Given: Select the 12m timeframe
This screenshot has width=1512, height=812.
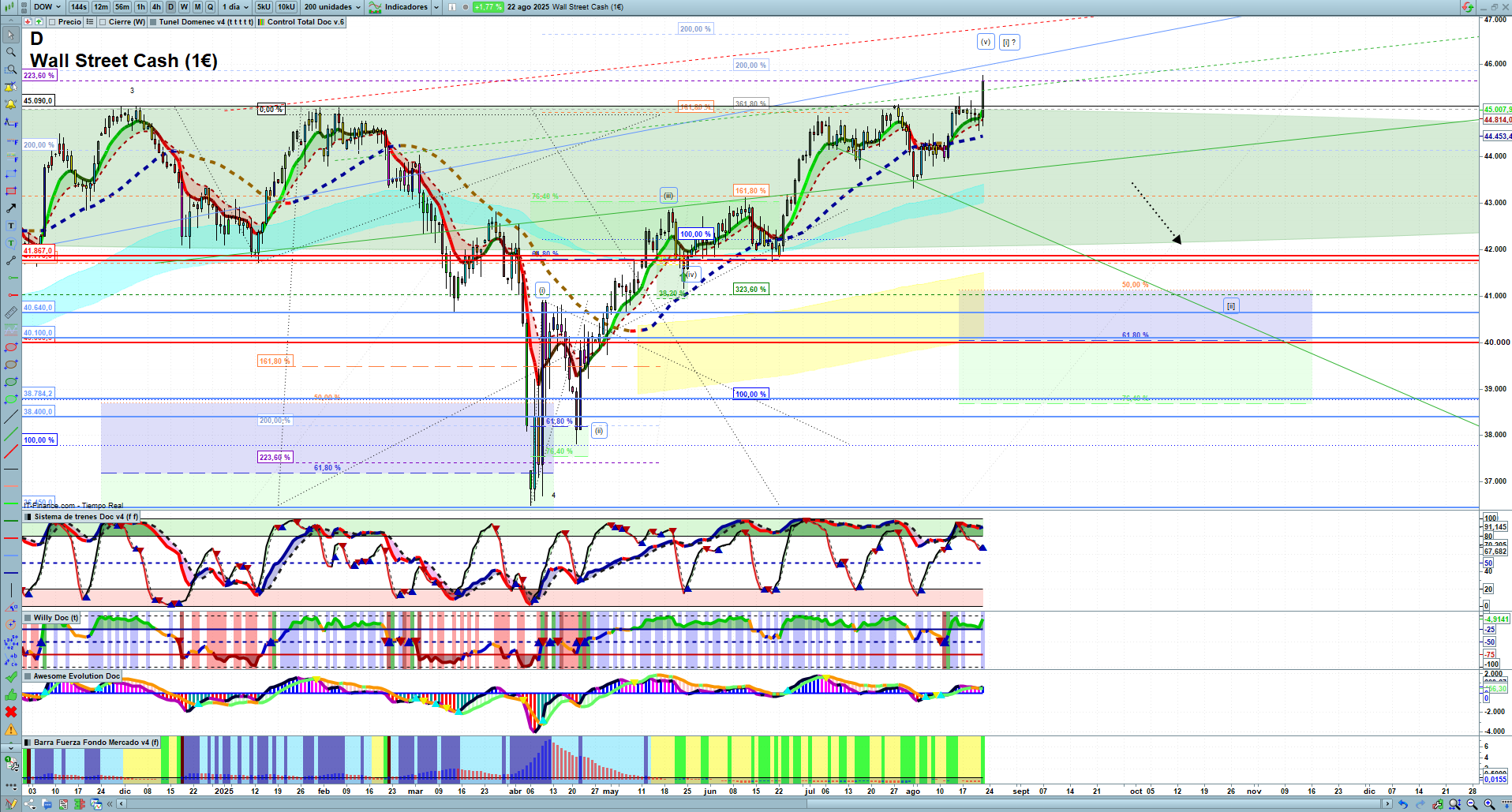Looking at the screenshot, I should pos(101,7).
